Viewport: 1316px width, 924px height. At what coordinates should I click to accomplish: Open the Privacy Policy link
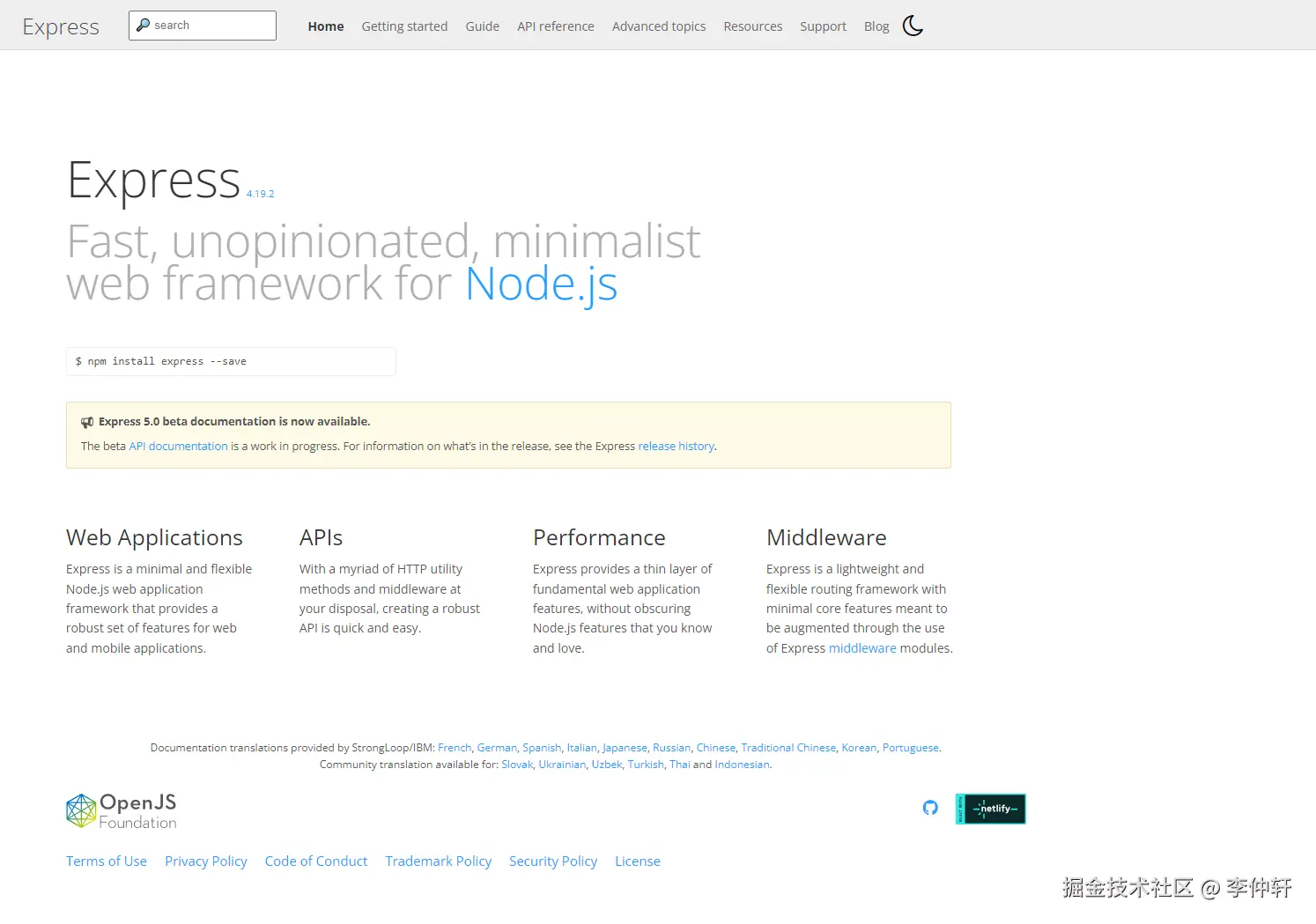205,861
